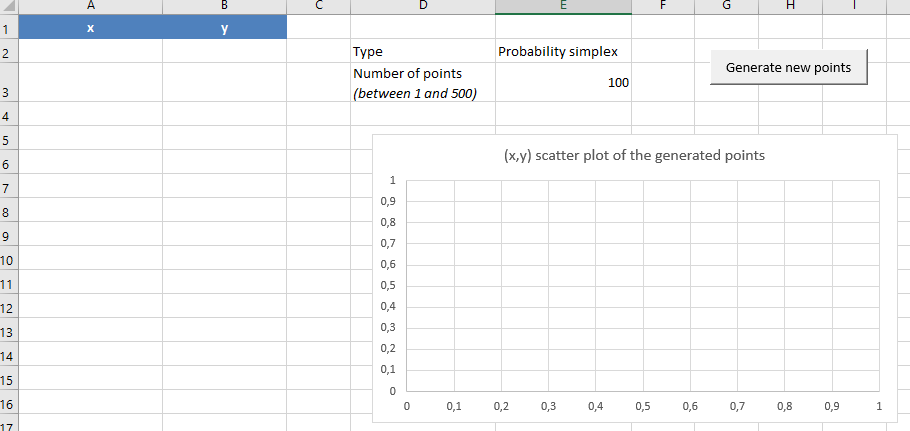Select the y header cell
Image resolution: width=910 pixels, height=431 pixels.
[225, 27]
